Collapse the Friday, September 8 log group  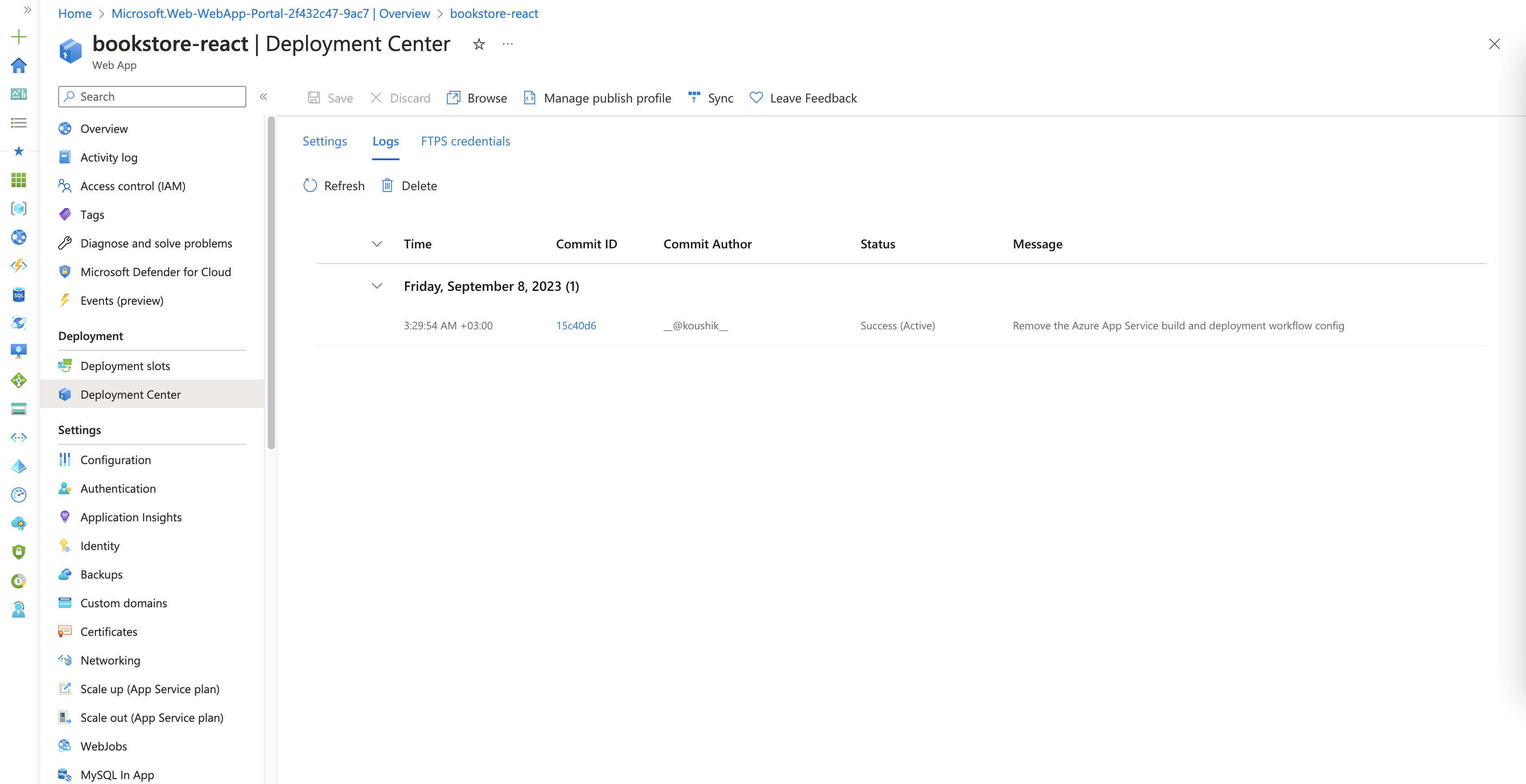[377, 286]
